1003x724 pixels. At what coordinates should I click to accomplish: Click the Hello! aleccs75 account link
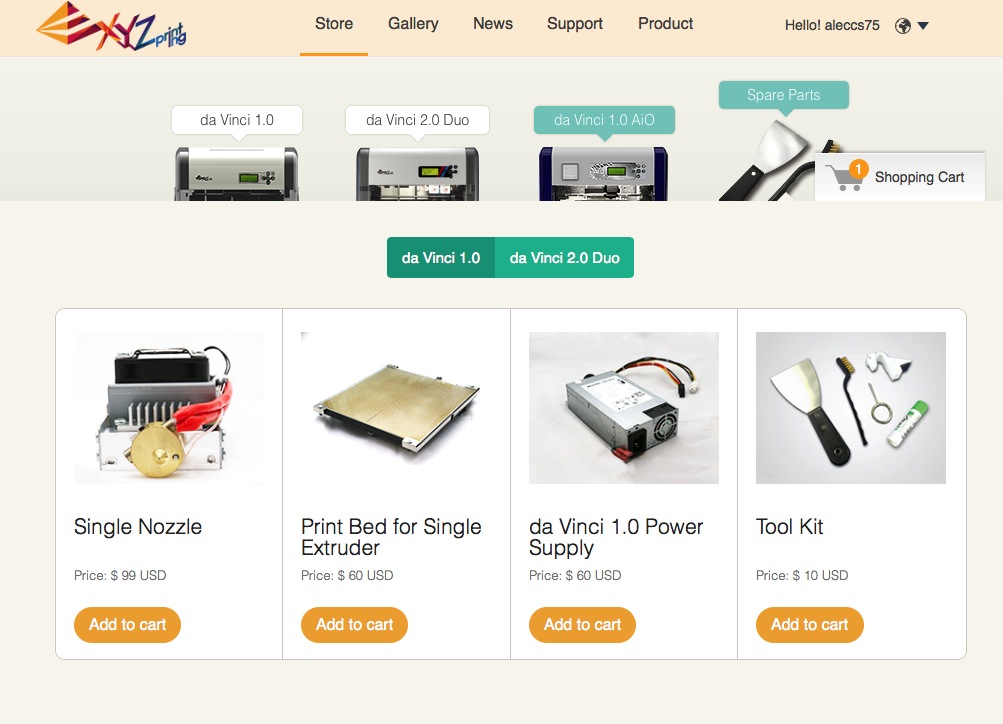[832, 26]
